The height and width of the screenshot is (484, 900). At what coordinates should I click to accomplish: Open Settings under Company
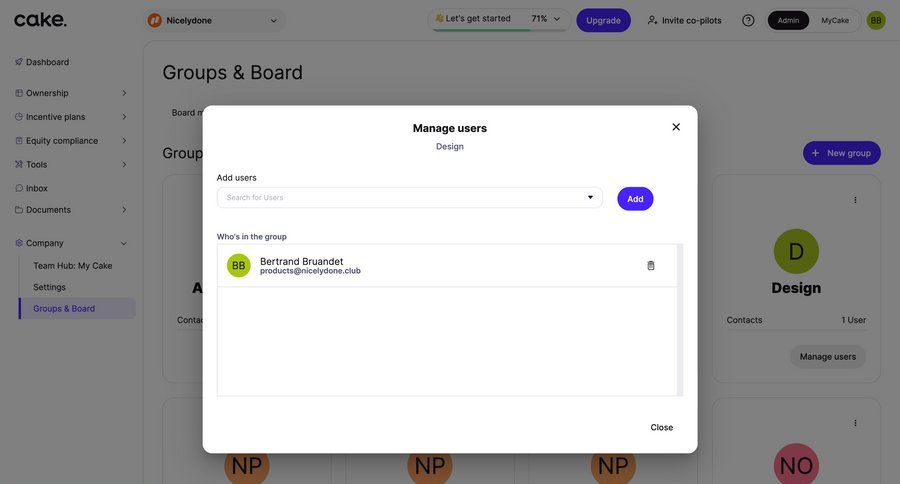tap(49, 287)
